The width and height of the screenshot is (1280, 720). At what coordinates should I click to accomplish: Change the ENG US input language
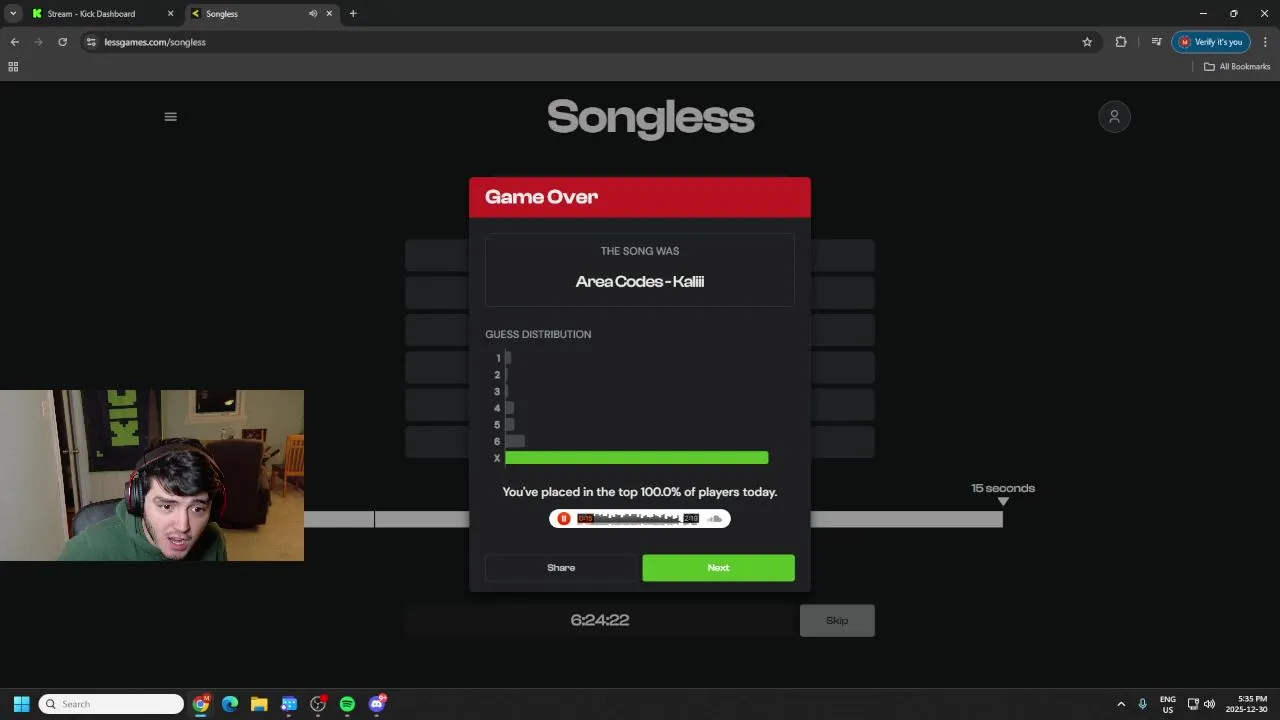(1167, 704)
